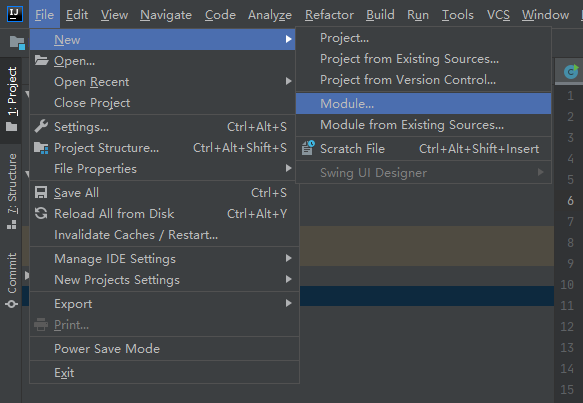Click the IntelliJ IDEA logo icon

point(15,14)
